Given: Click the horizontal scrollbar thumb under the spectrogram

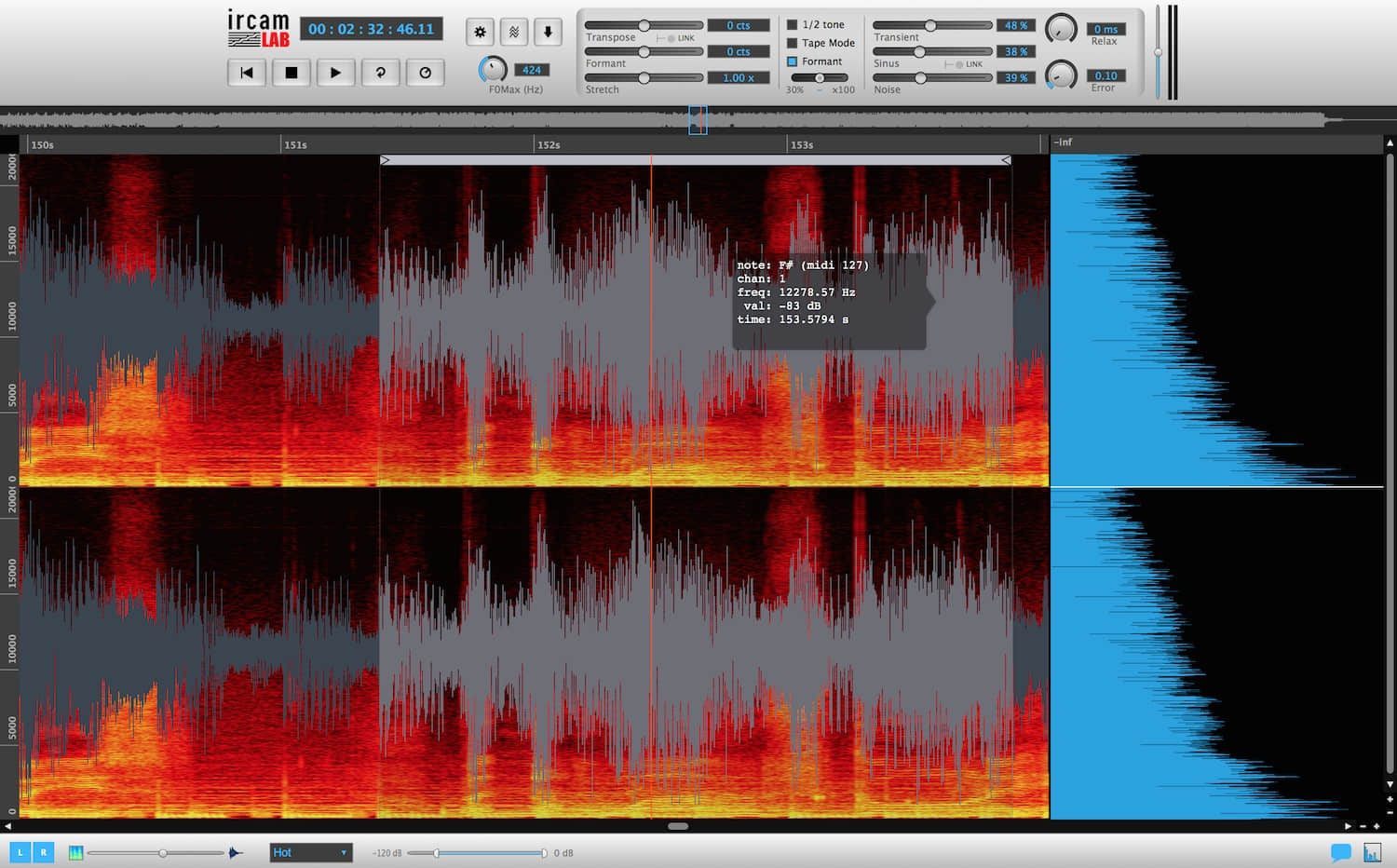Looking at the screenshot, I should click(x=678, y=826).
